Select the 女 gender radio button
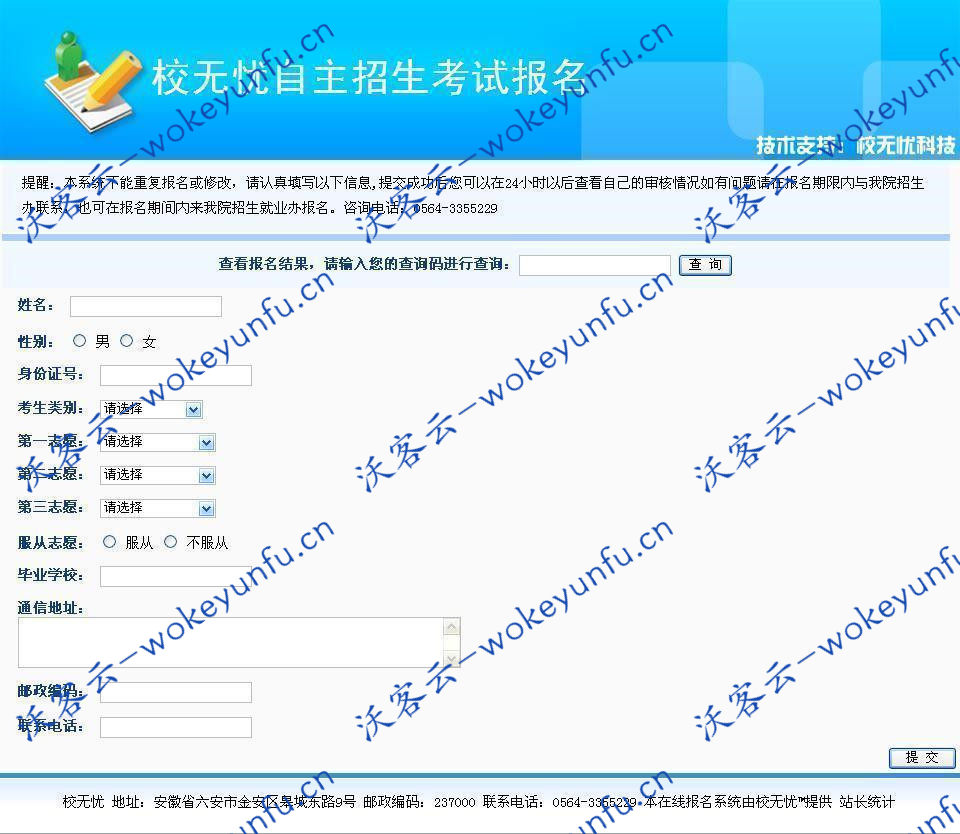 coord(127,340)
